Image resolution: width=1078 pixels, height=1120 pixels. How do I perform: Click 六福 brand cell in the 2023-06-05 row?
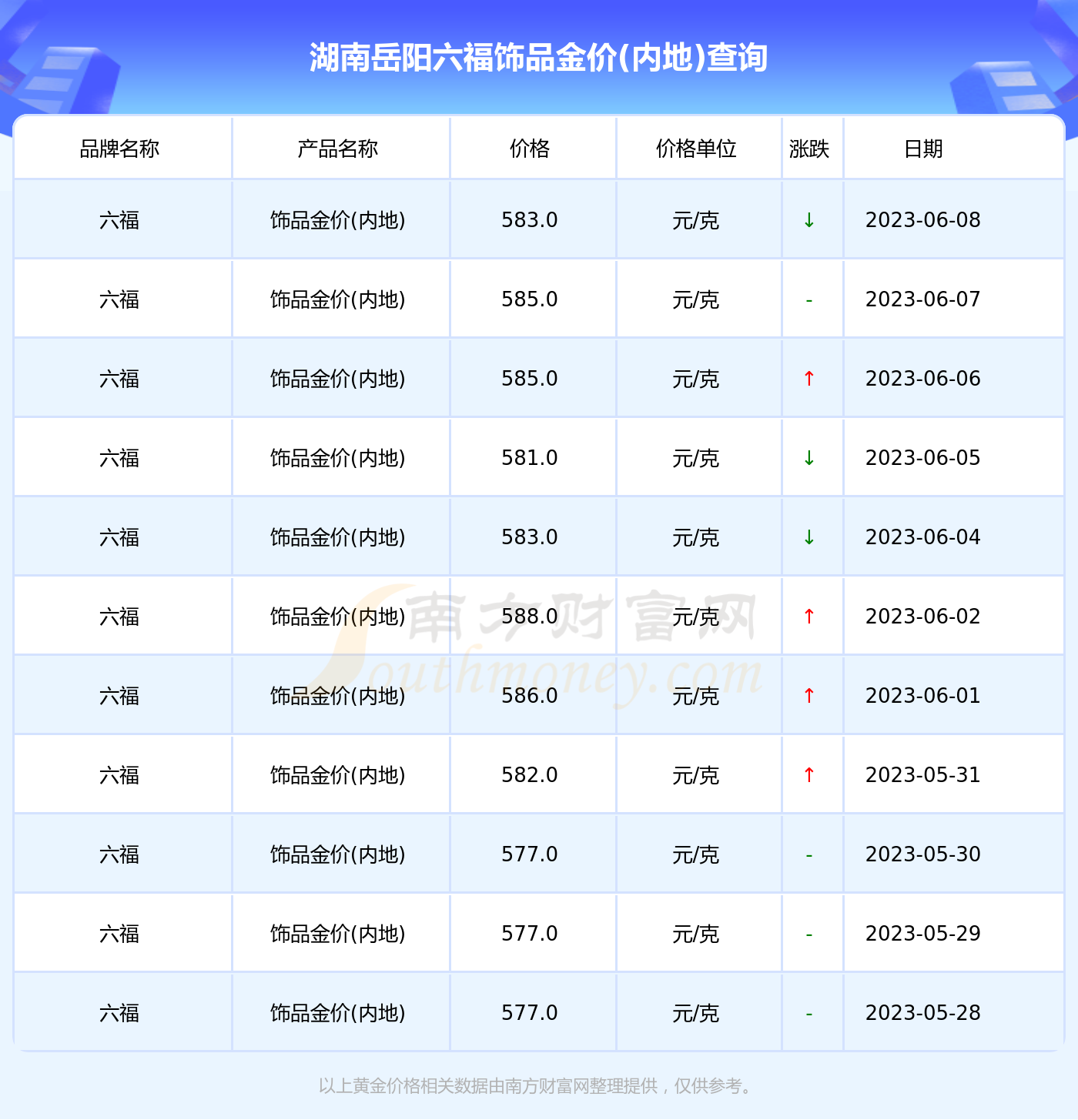[x=119, y=458]
